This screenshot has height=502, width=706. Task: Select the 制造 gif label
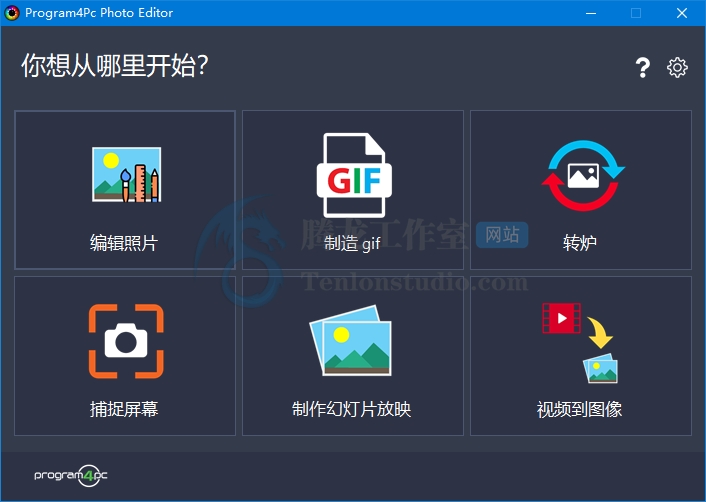pos(352,244)
